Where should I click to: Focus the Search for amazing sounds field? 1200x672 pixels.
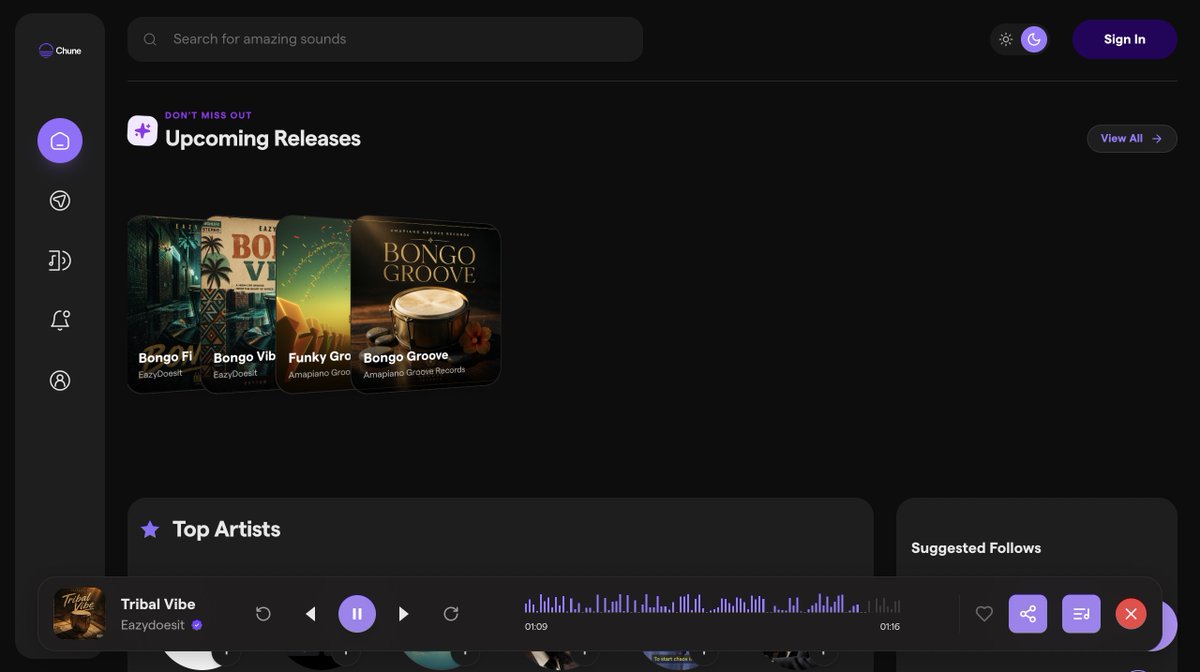tap(385, 39)
